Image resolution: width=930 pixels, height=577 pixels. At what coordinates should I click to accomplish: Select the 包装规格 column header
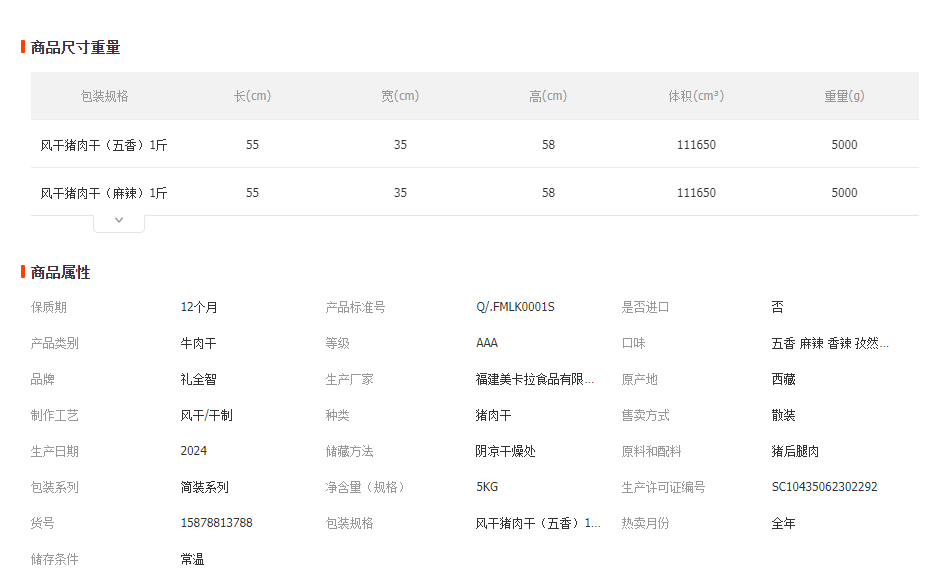(105, 96)
